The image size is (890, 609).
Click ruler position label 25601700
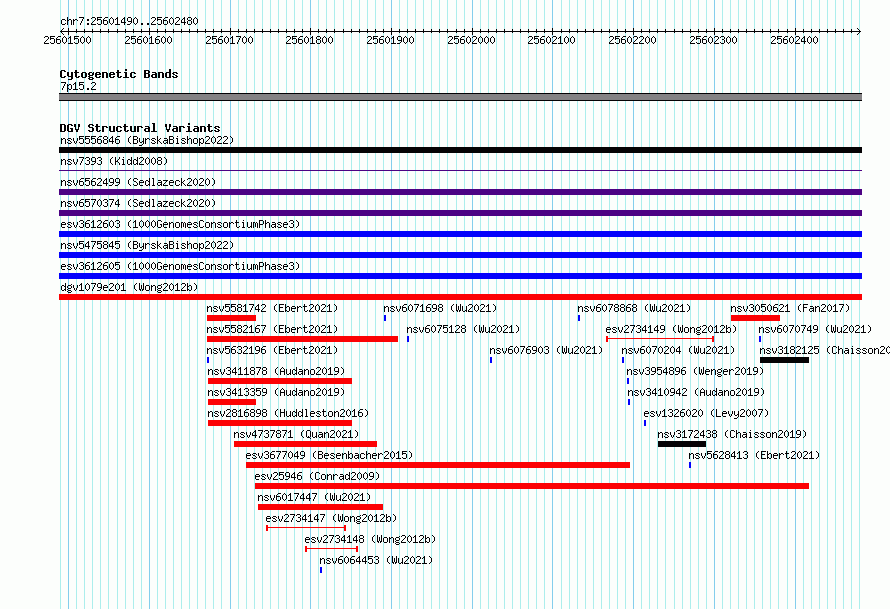pos(229,40)
